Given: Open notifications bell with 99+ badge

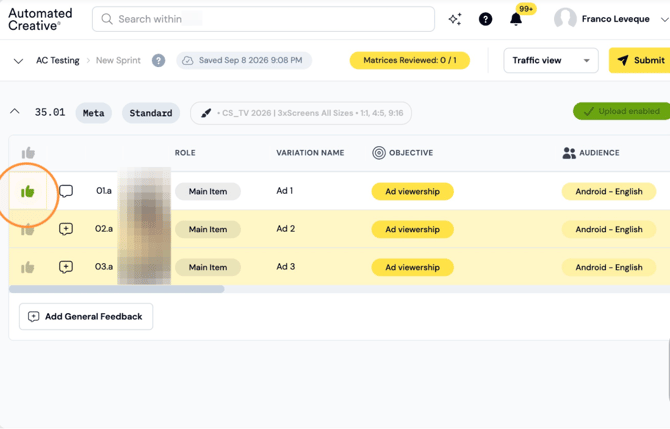Looking at the screenshot, I should point(516,19).
